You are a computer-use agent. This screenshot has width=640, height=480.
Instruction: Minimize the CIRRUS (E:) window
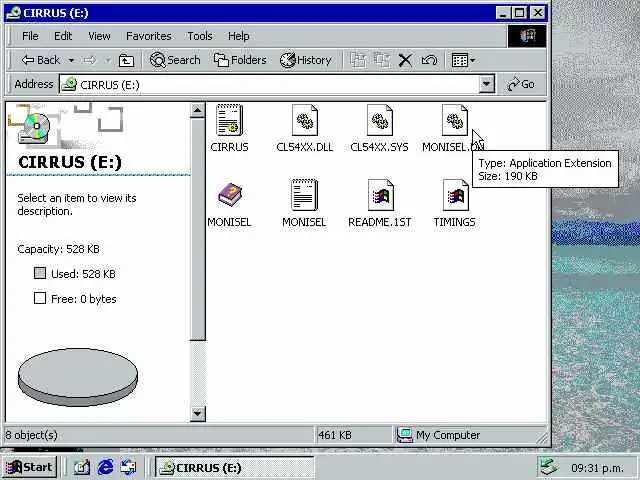pyautogui.click(x=503, y=13)
